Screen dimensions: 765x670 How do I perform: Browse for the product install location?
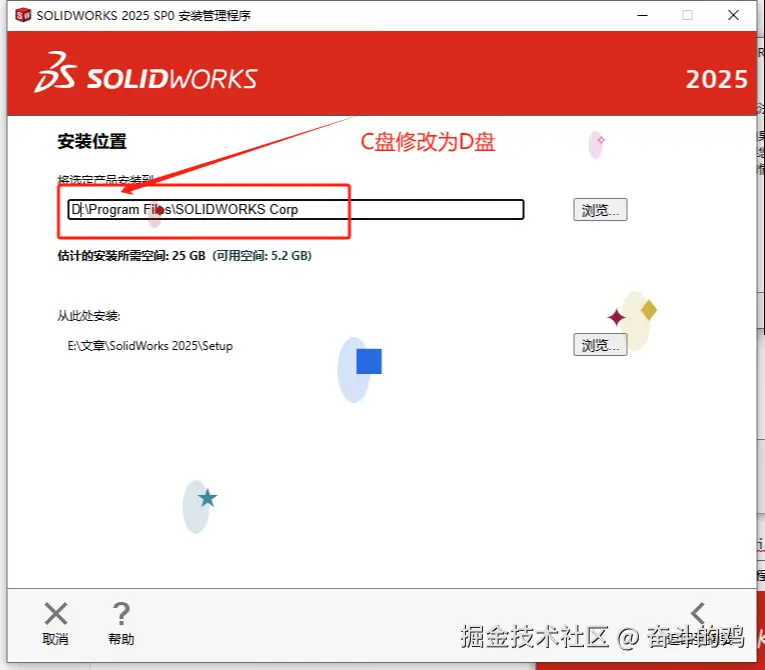point(600,210)
